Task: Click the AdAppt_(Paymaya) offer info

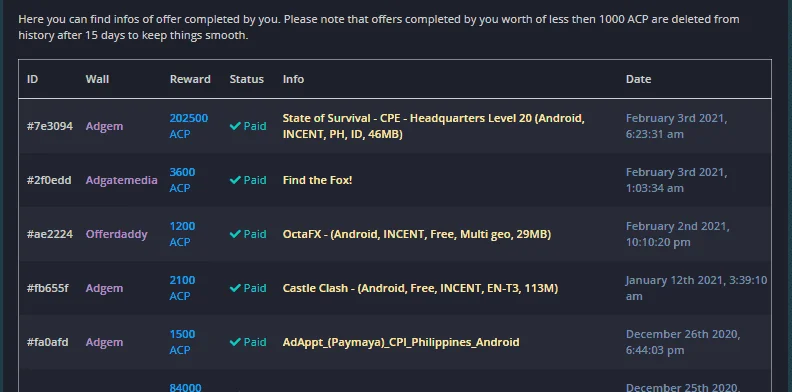Action: pos(401,342)
